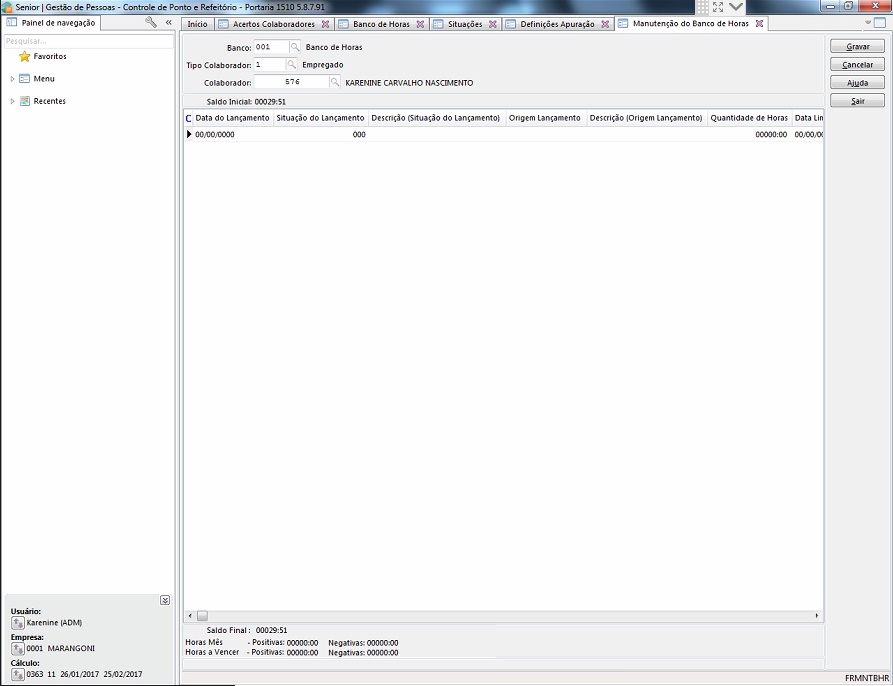Open the Colaborador search magnifier icon
The width and height of the screenshot is (893, 686).
(x=335, y=83)
